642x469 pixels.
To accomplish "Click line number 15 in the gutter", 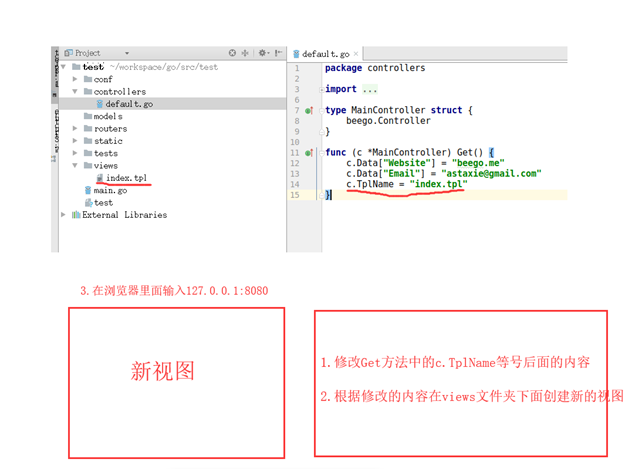I will pos(295,195).
